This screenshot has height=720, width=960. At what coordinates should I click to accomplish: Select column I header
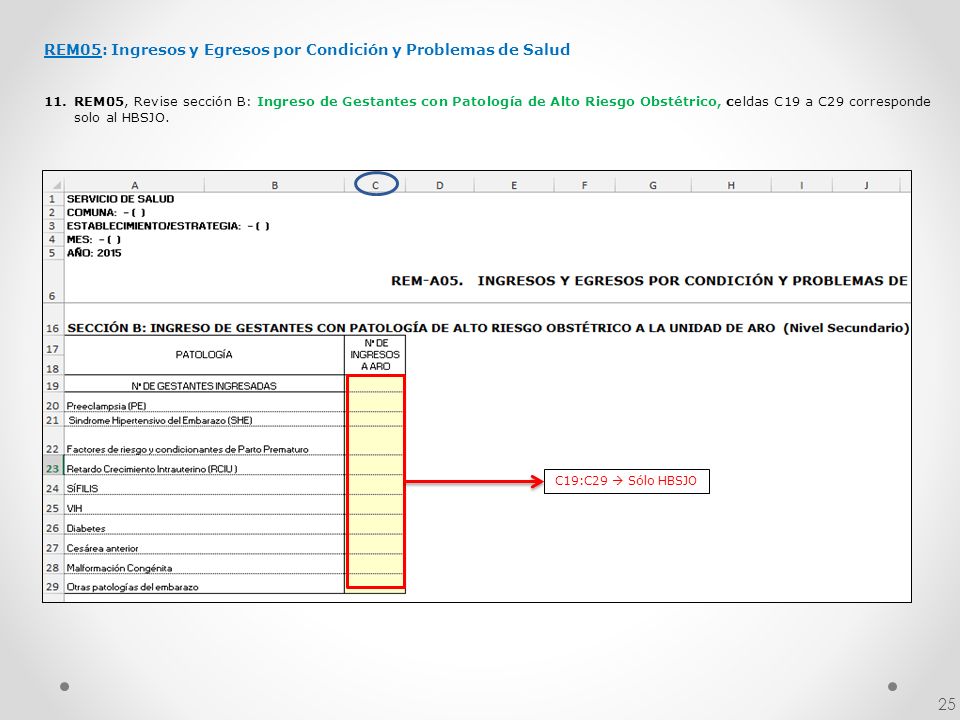click(801, 185)
